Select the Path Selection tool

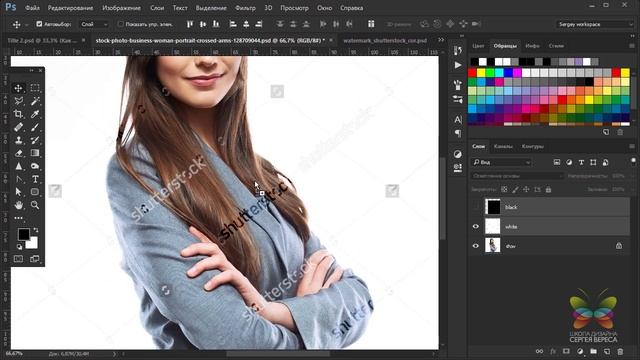pos(18,192)
